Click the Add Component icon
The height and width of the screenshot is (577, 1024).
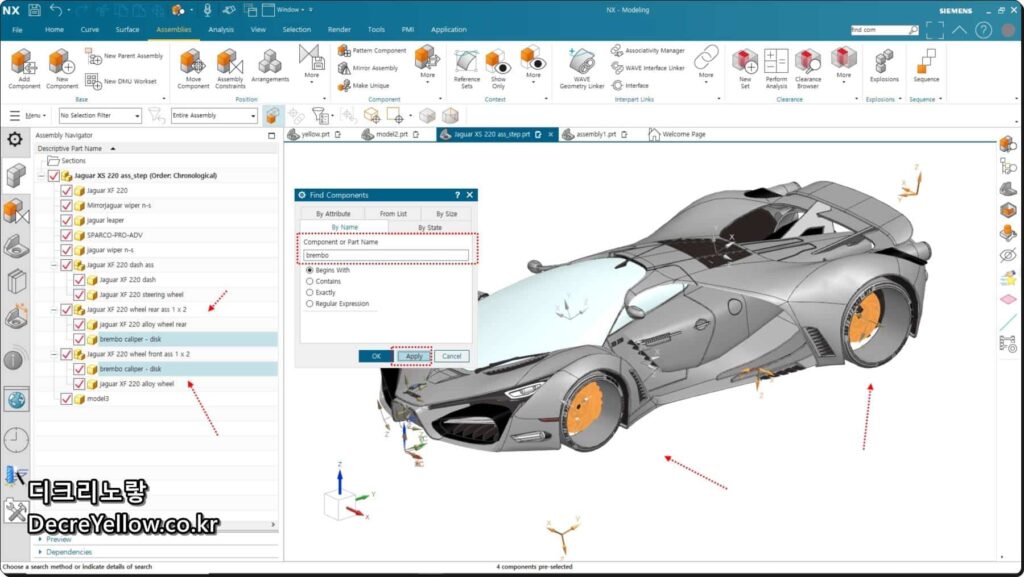pos(24,68)
